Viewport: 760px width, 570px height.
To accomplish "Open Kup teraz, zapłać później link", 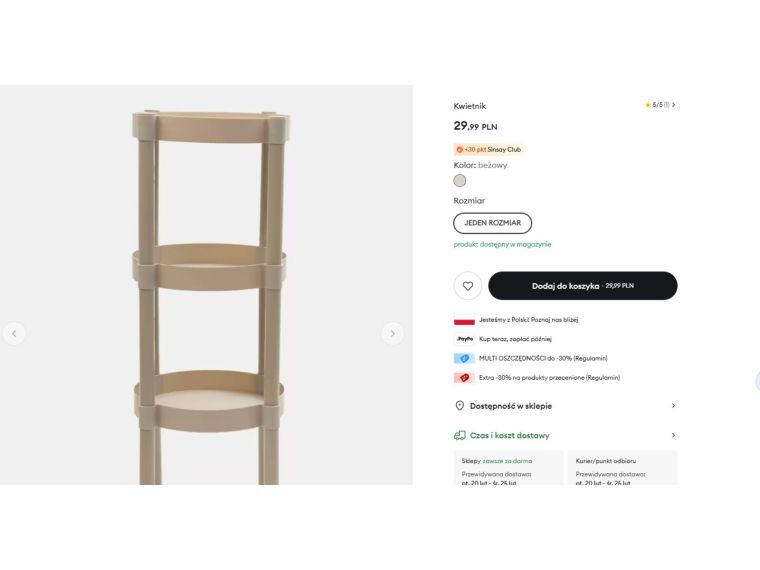I will [x=515, y=339].
